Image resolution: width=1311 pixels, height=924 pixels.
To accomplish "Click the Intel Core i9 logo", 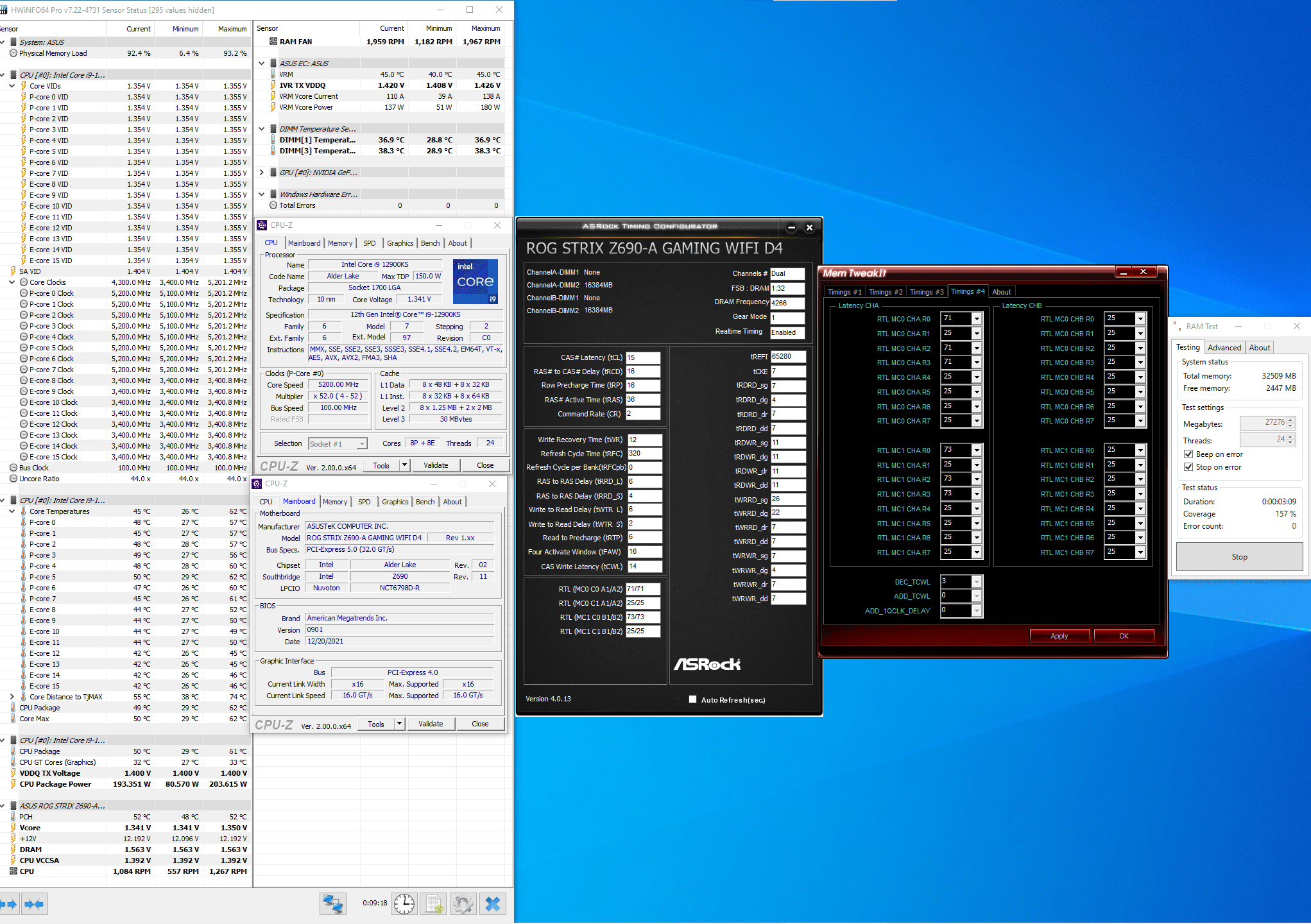I will (x=476, y=281).
